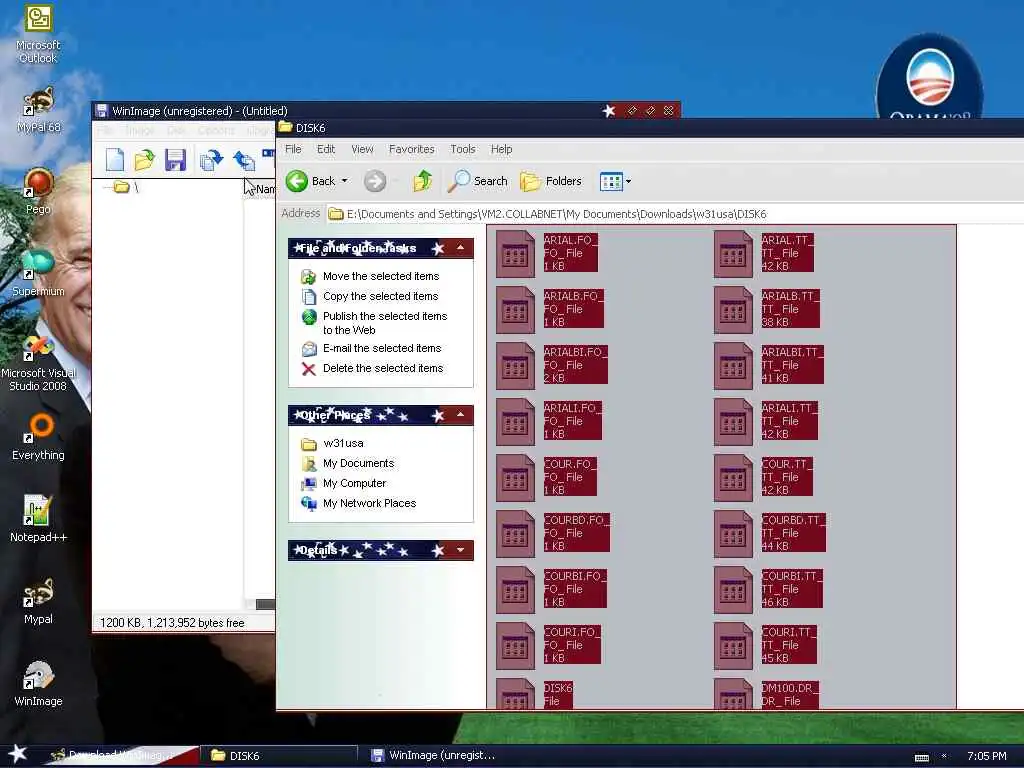Screen dimensions: 1024x768
Task: Open the star Start button on taskbar
Action: 17,754
